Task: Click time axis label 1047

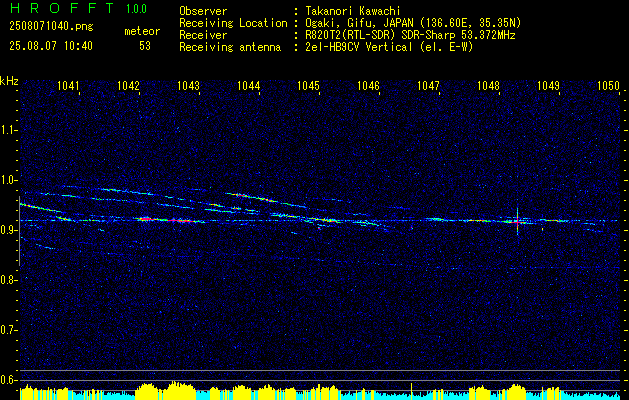Action: pos(428,85)
